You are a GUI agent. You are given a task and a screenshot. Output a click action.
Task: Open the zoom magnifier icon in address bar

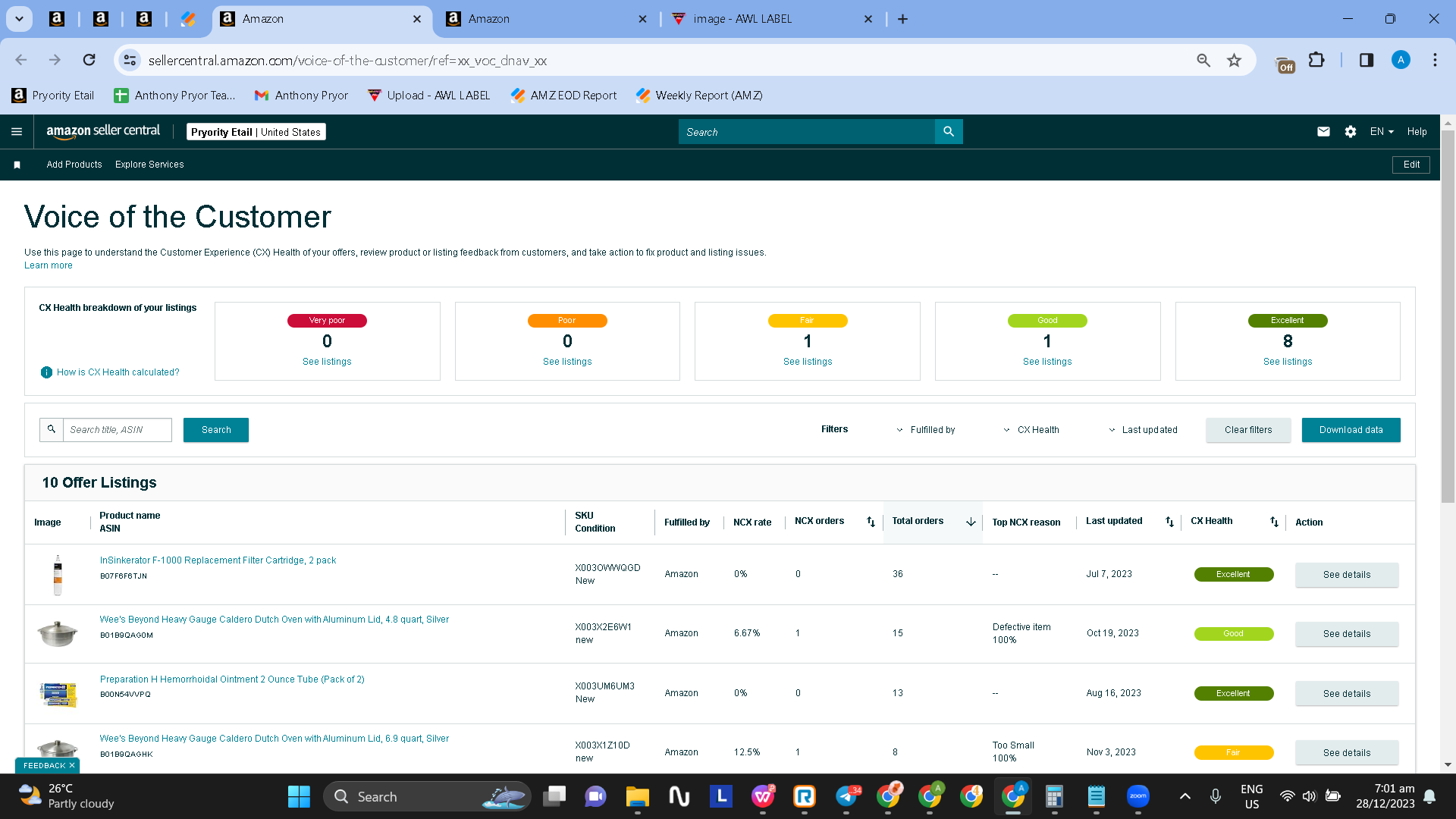(x=1203, y=60)
